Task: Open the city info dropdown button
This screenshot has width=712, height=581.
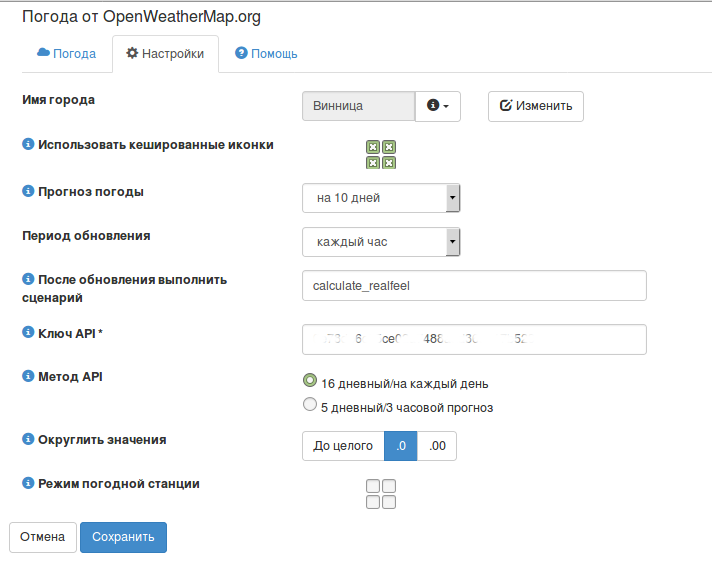Action: point(438,106)
